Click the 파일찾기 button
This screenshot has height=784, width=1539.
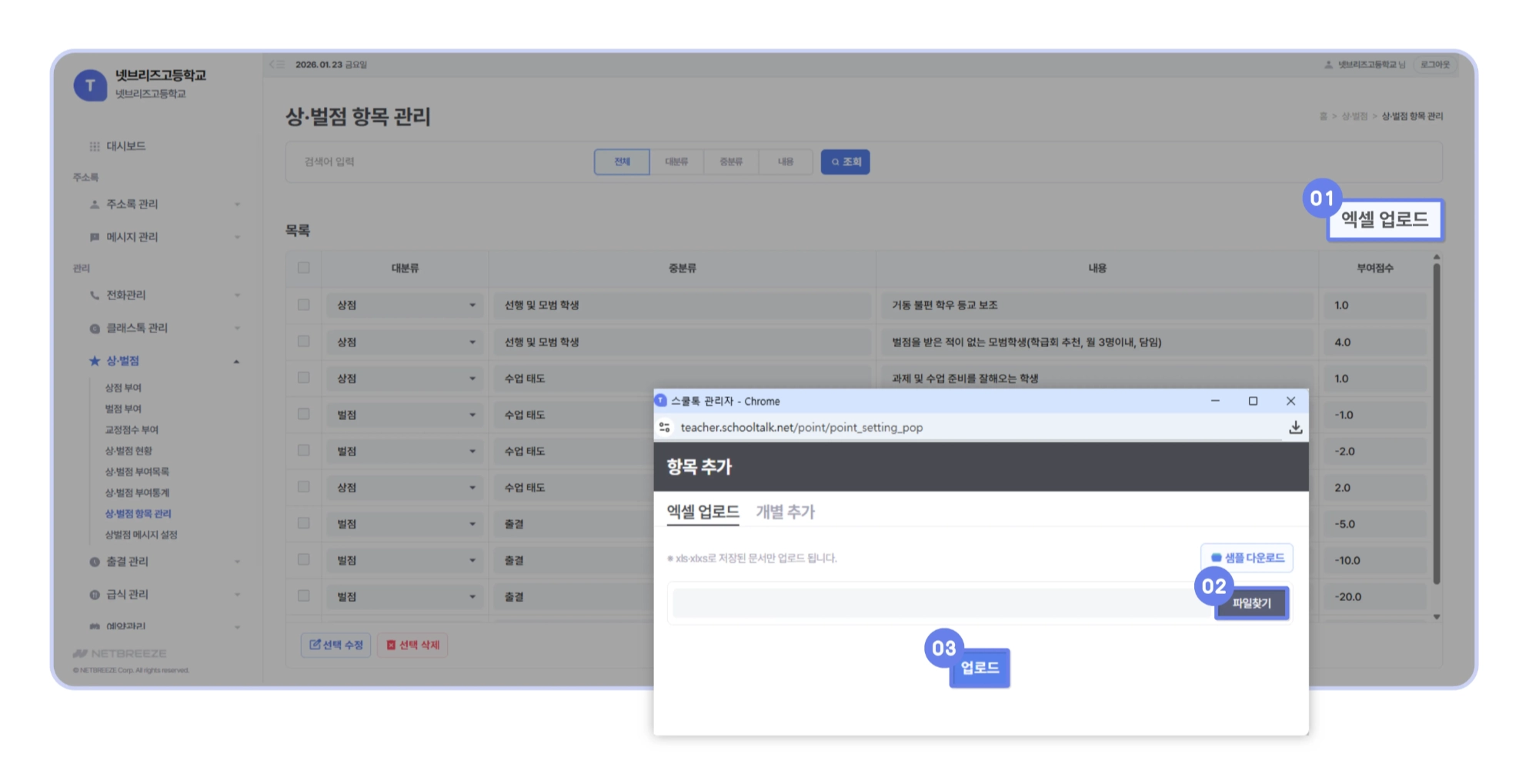[1251, 603]
